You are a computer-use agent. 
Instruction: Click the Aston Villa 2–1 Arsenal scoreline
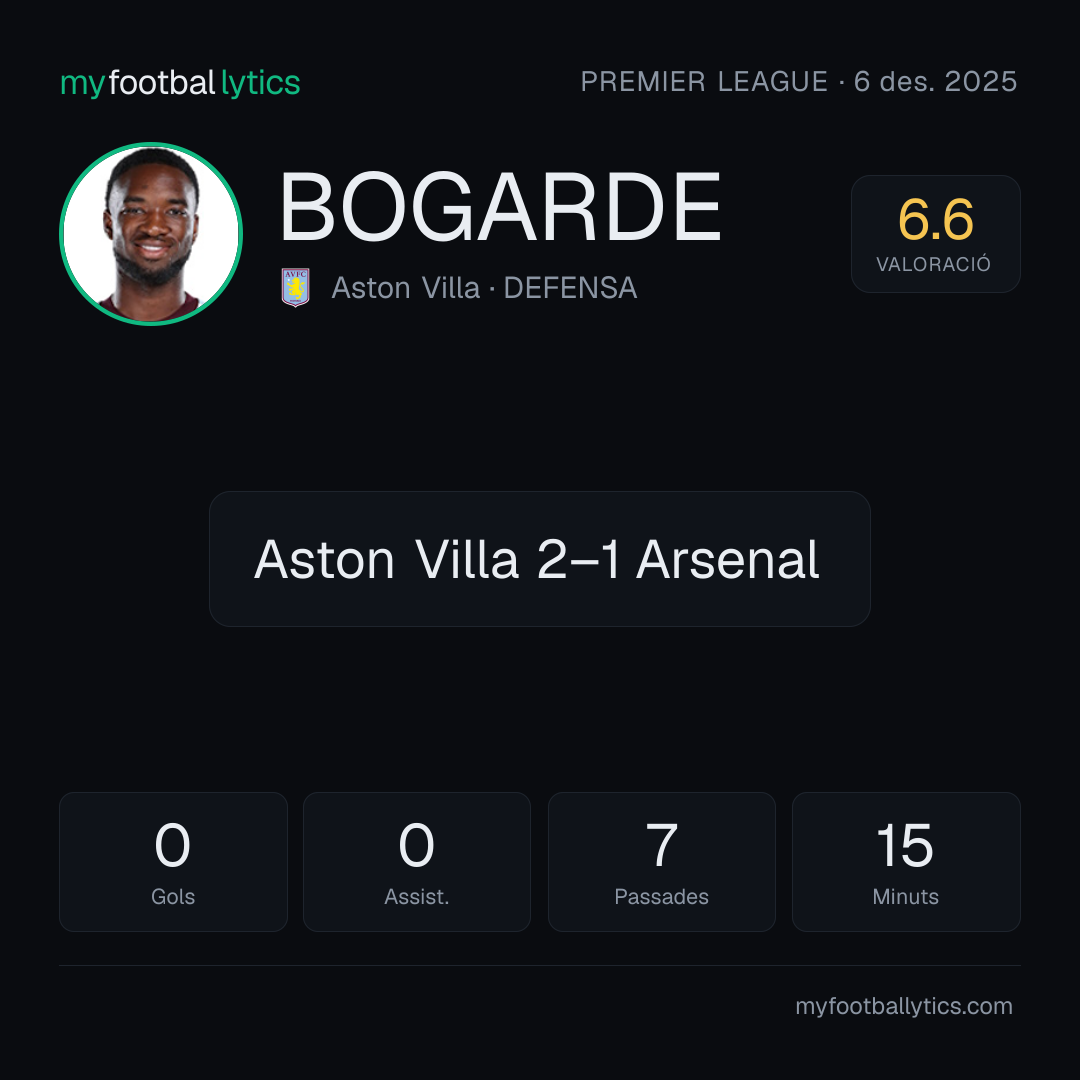click(x=537, y=559)
